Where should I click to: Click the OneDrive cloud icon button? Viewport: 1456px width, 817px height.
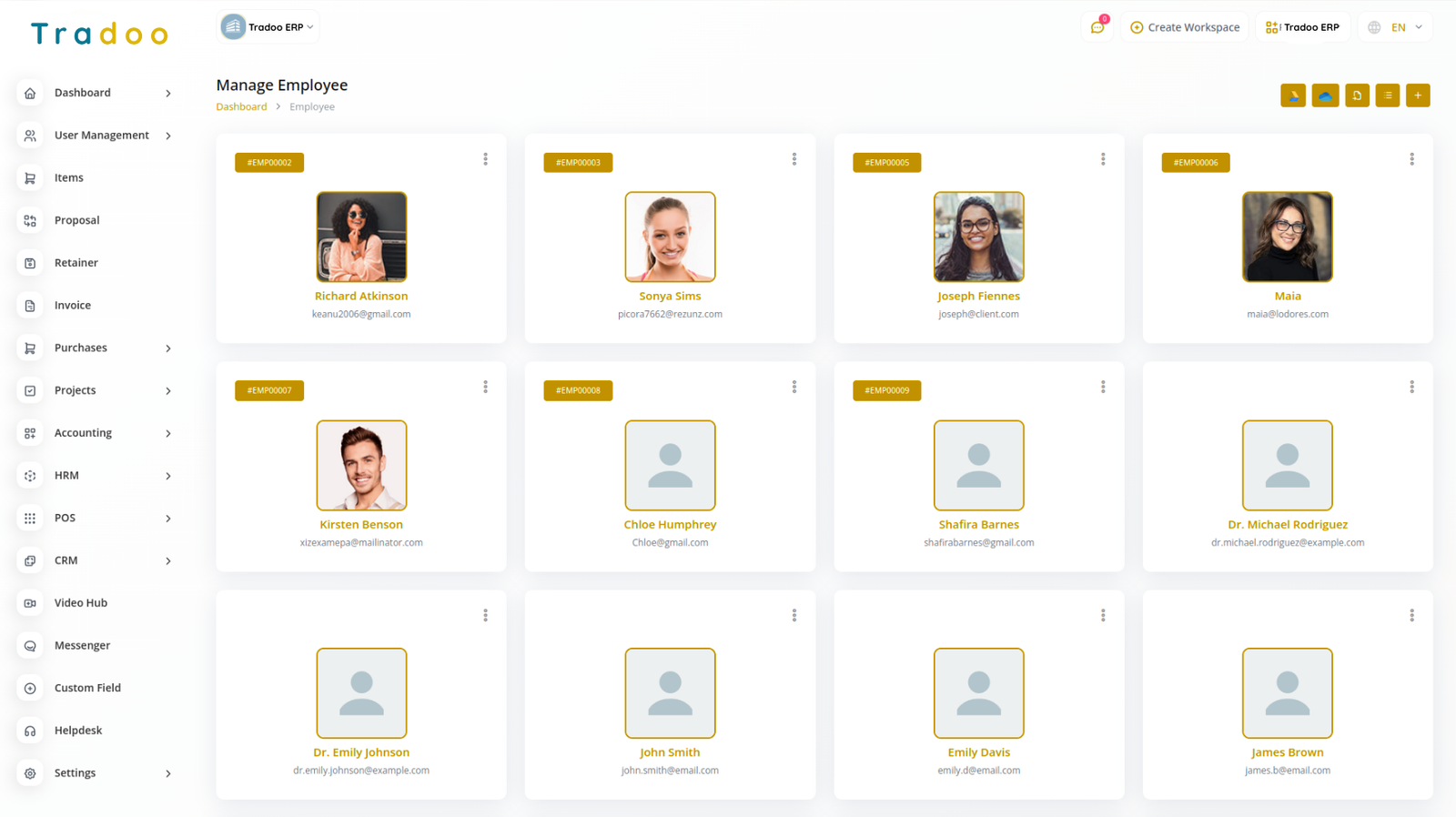pos(1325,96)
